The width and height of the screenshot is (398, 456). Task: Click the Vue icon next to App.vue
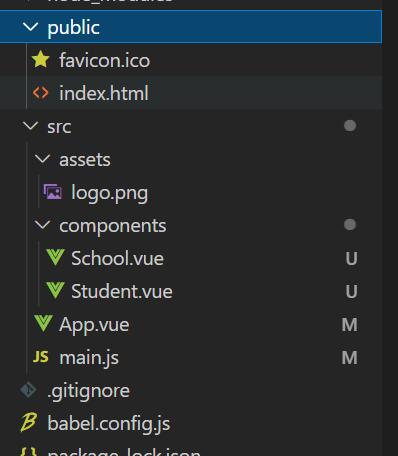43,323
